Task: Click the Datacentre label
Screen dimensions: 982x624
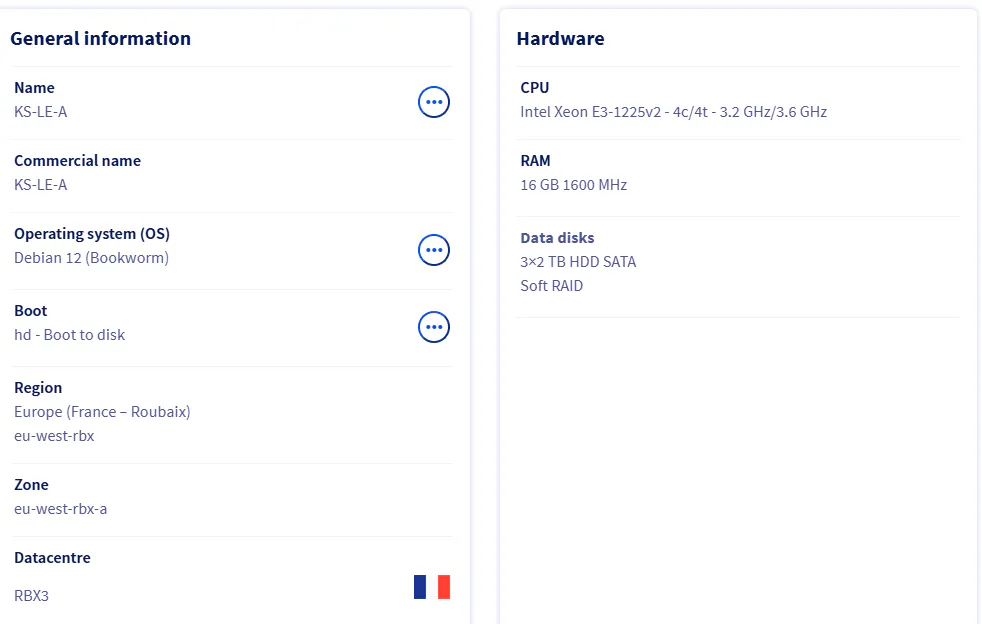Action: point(52,558)
